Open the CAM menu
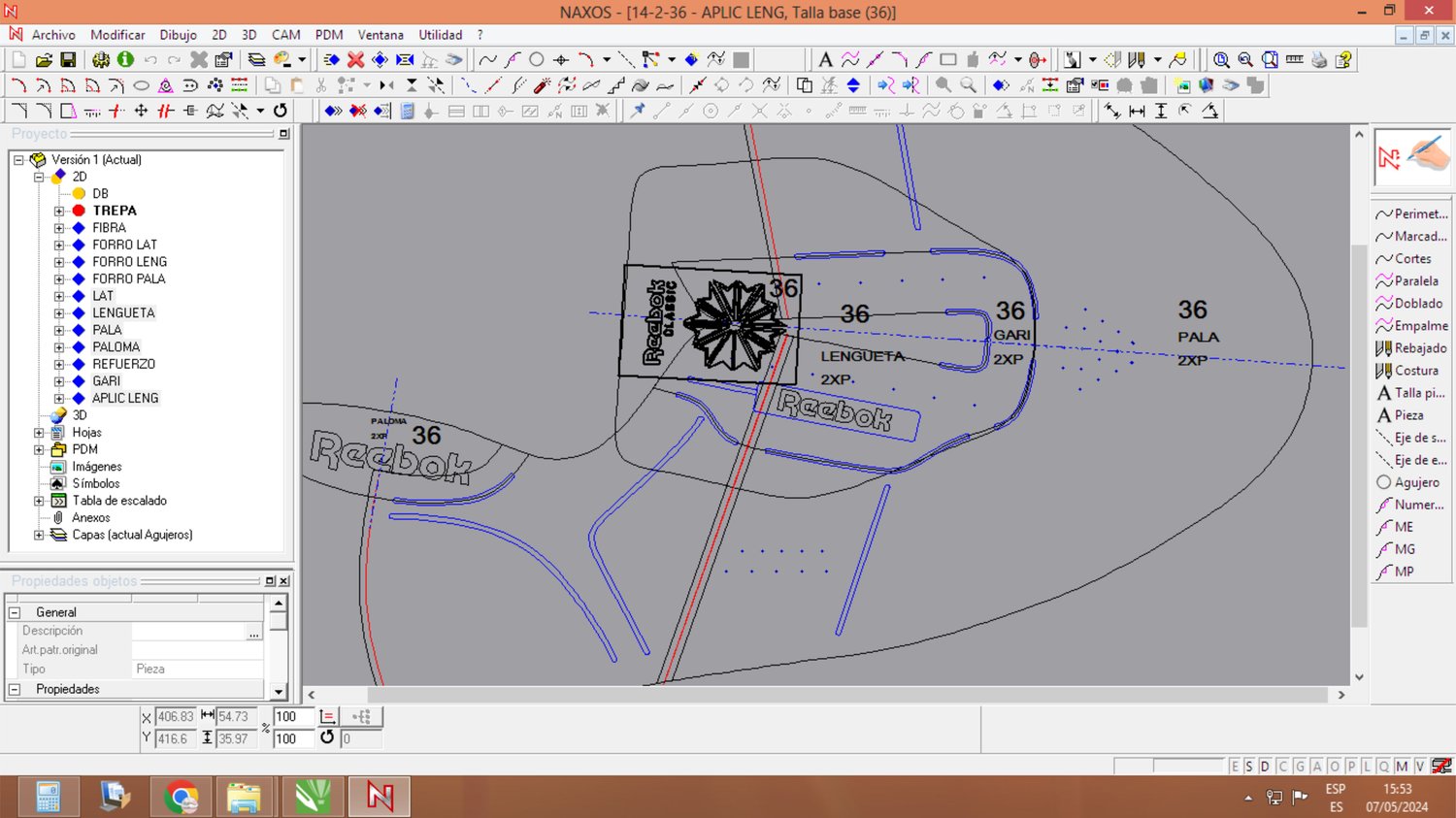The height and width of the screenshot is (818, 1456). [285, 35]
